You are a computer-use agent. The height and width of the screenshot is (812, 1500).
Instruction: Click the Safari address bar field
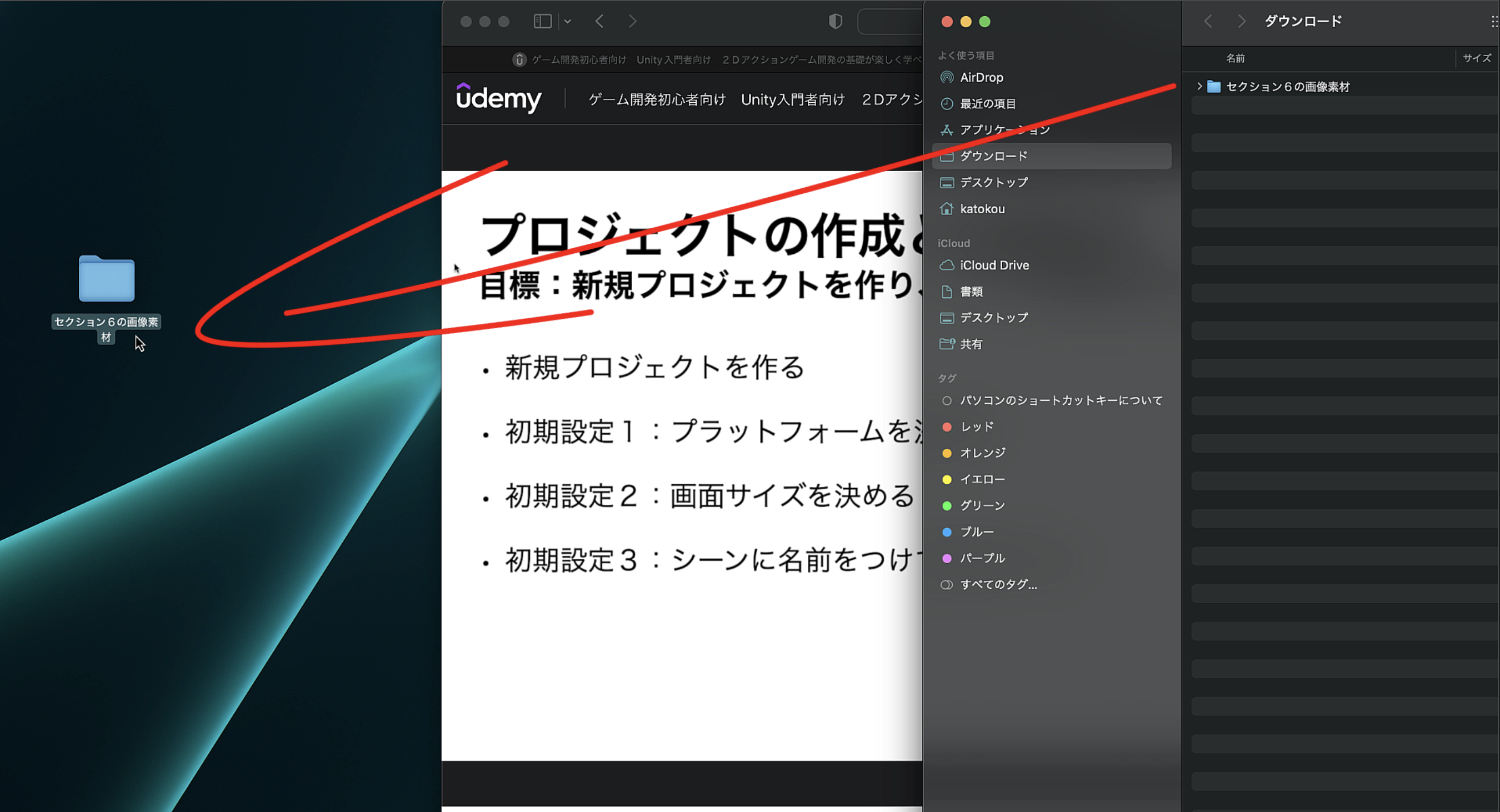coord(890,21)
